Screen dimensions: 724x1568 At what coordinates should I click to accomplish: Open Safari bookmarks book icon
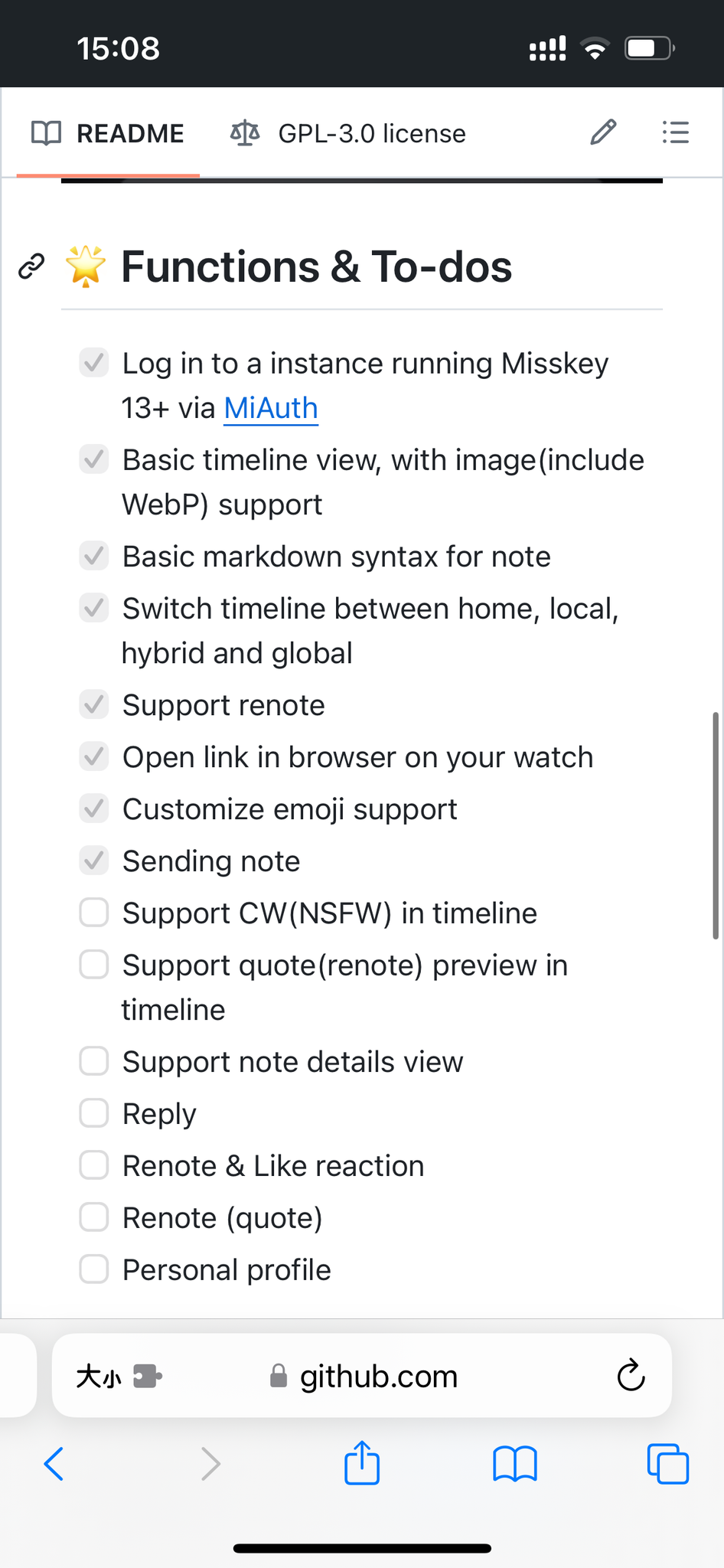tap(515, 1464)
